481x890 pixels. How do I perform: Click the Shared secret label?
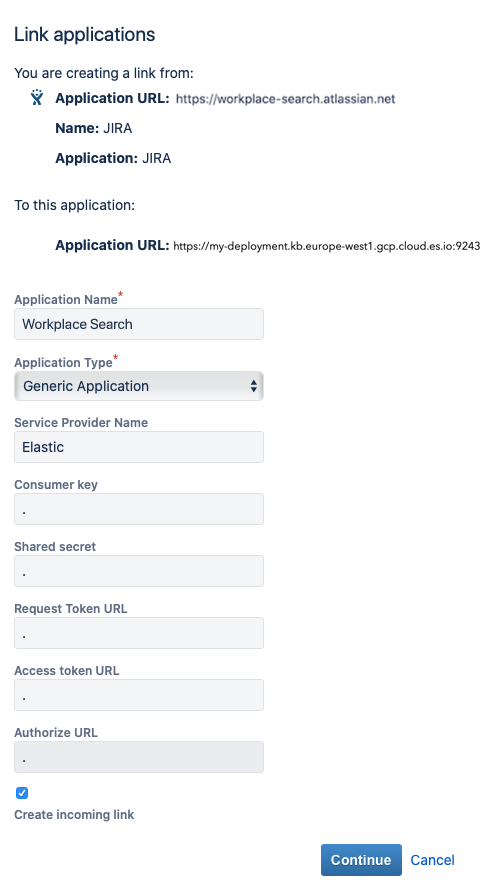(55, 547)
